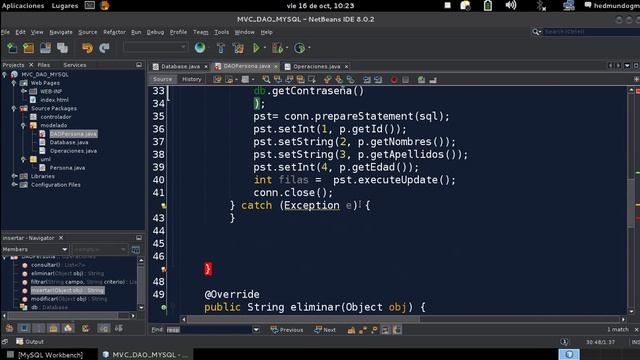
Task: Switch to Operaciones.java tab
Action: coord(316,67)
